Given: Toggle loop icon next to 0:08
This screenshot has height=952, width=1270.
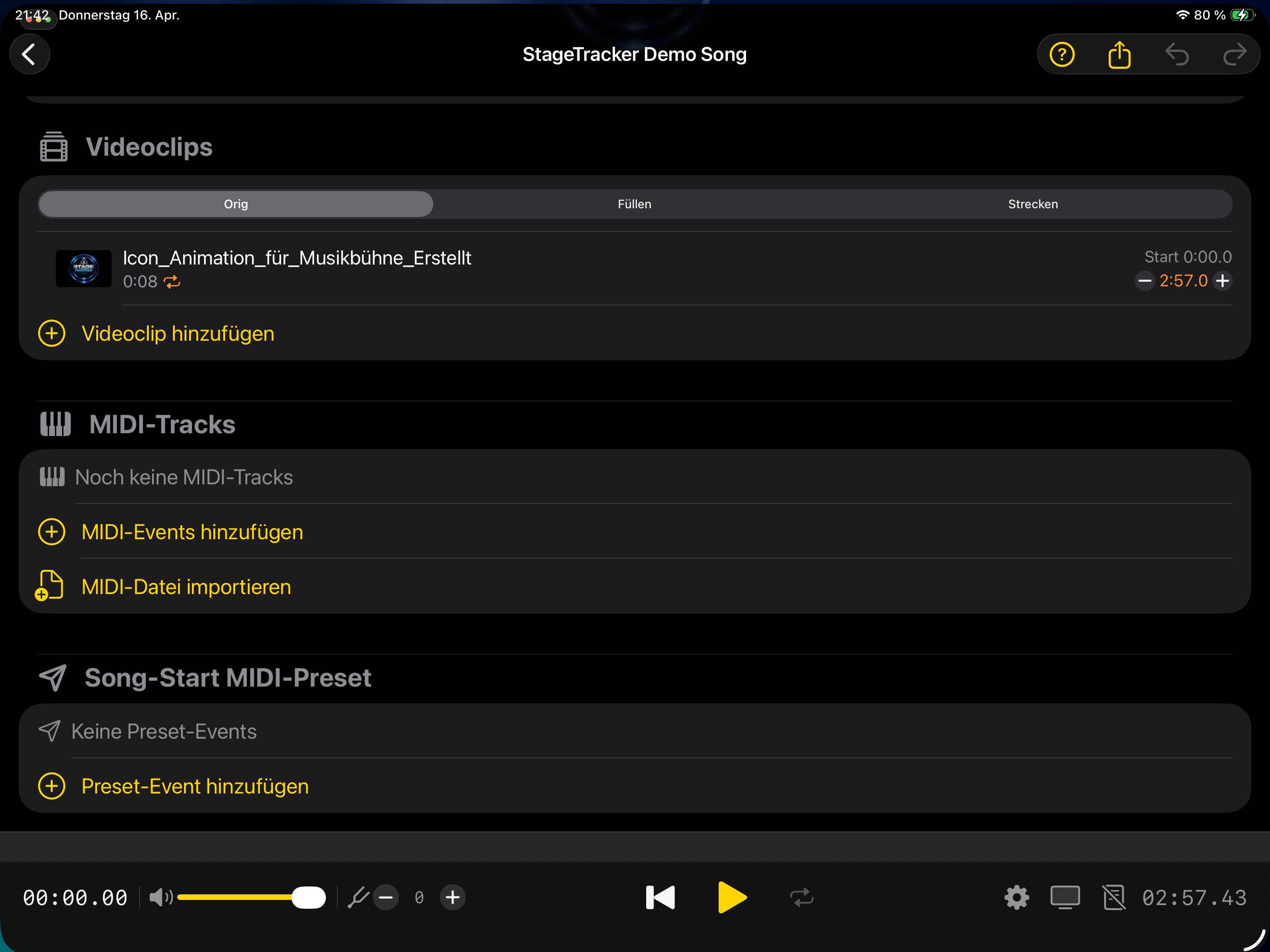Looking at the screenshot, I should pyautogui.click(x=172, y=281).
